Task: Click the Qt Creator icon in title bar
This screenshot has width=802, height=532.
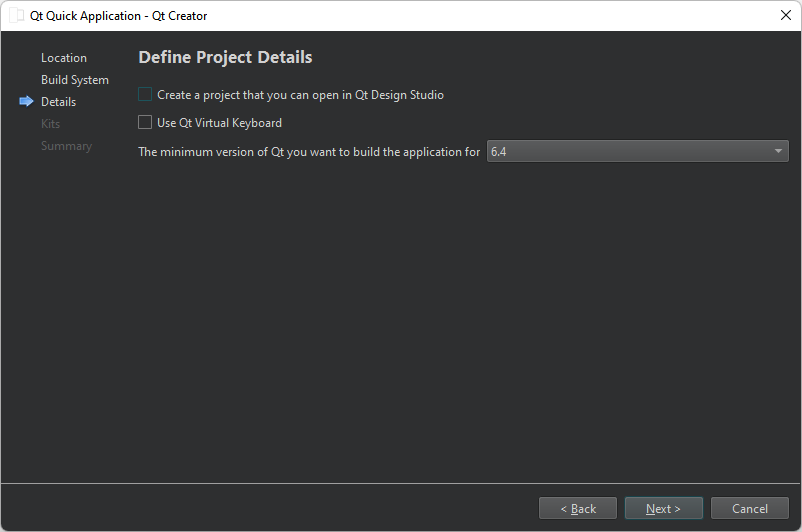Action: pyautogui.click(x=16, y=16)
